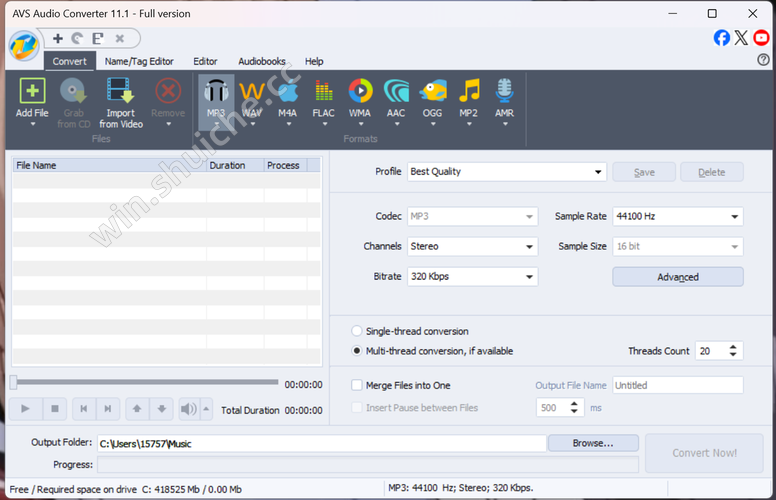
Task: Enable Single-thread conversion option
Action: [x=357, y=331]
